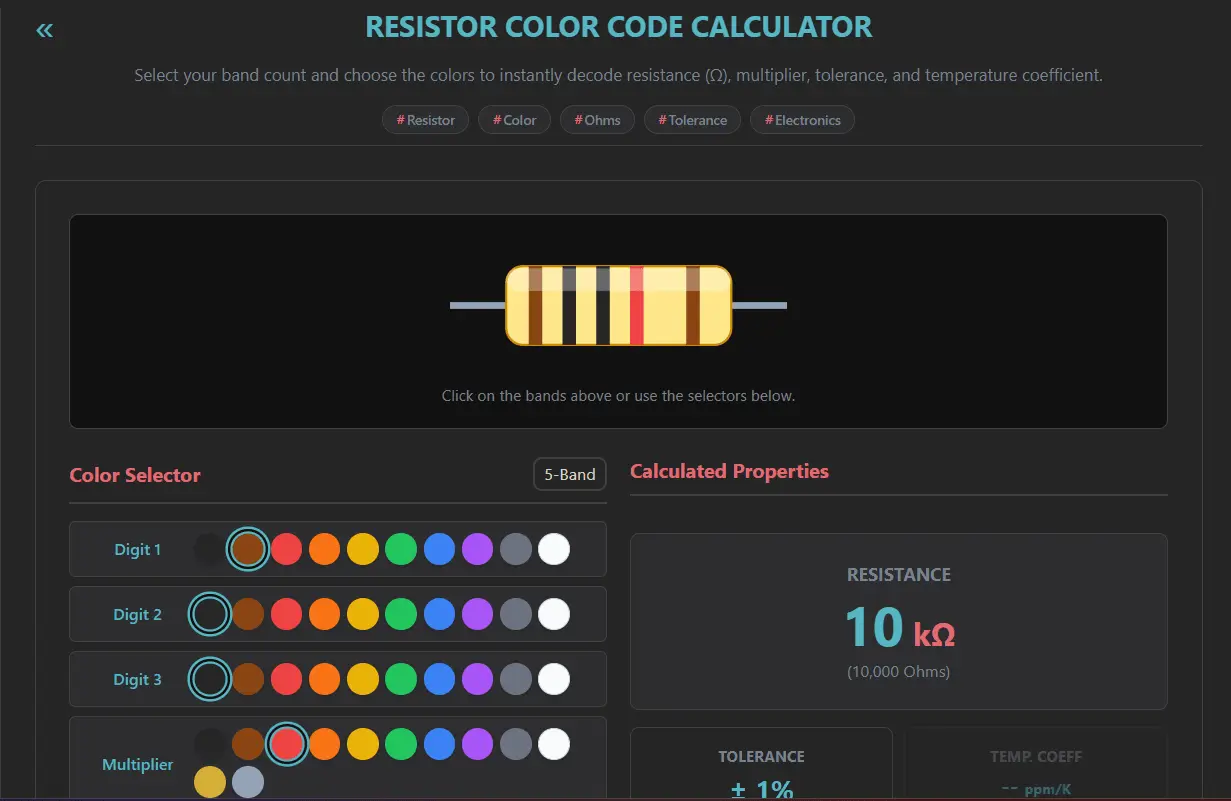The height and width of the screenshot is (801, 1231).
Task: Select blue for Digit 2
Action: tap(439, 614)
